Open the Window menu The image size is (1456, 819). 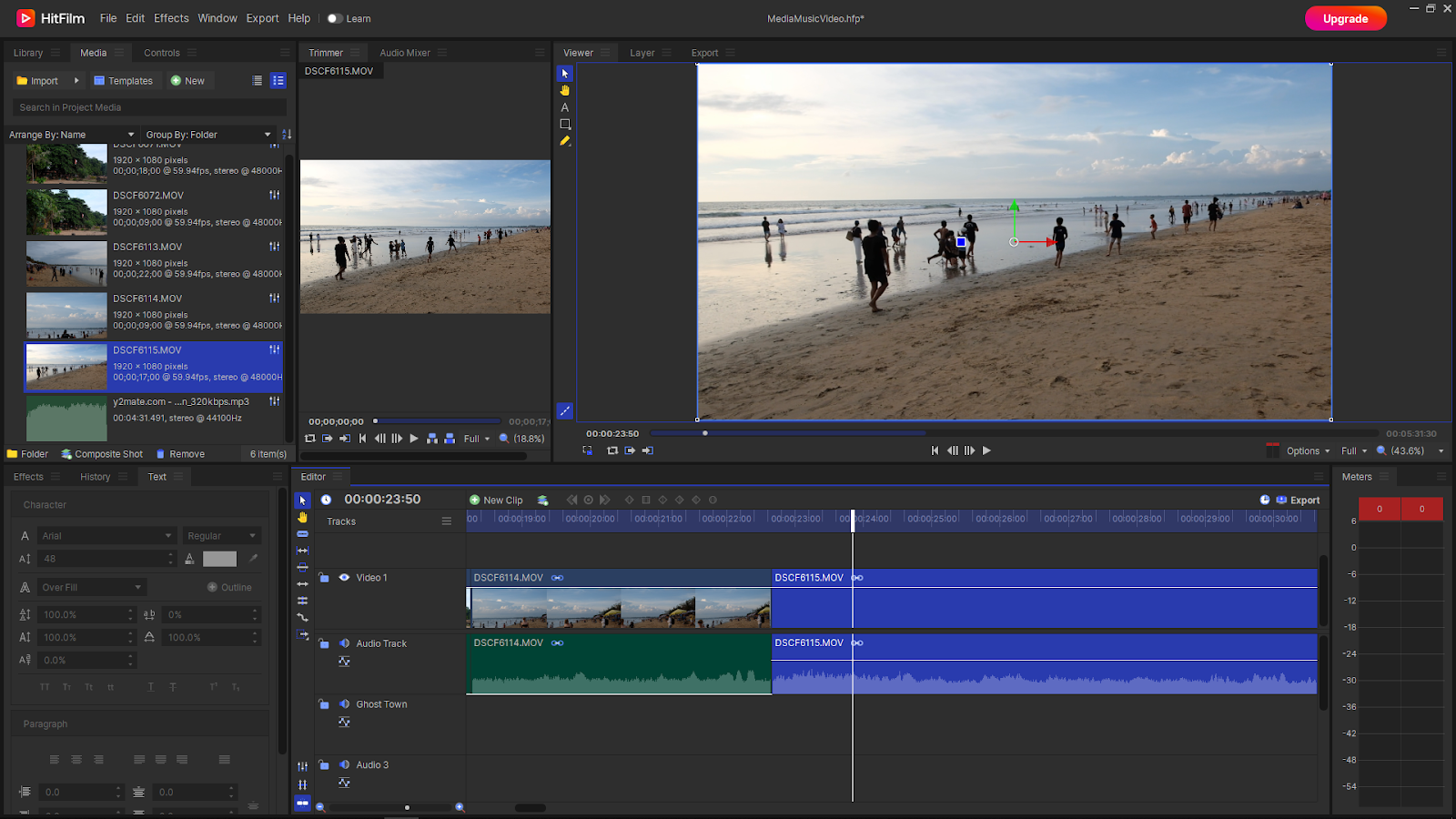217,18
